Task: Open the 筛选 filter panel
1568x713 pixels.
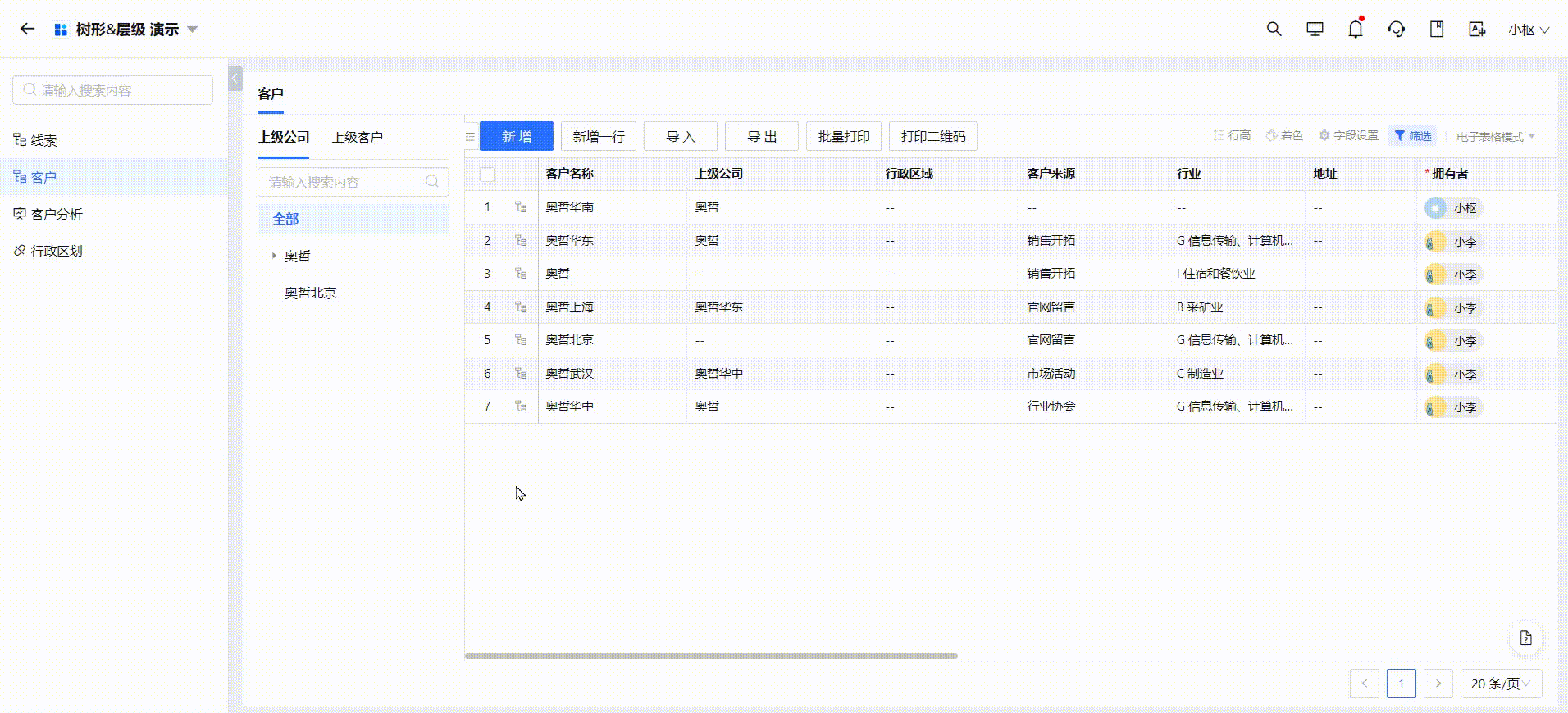Action: [1412, 136]
